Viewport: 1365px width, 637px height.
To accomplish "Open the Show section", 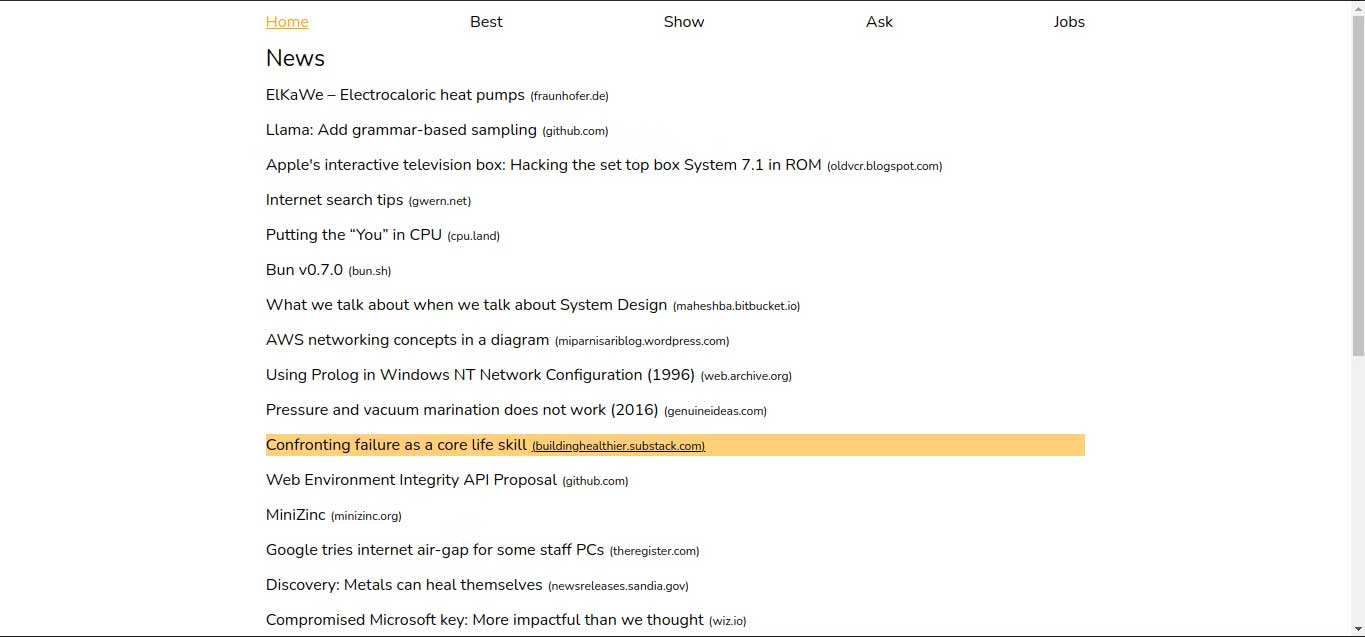I will pyautogui.click(x=684, y=21).
